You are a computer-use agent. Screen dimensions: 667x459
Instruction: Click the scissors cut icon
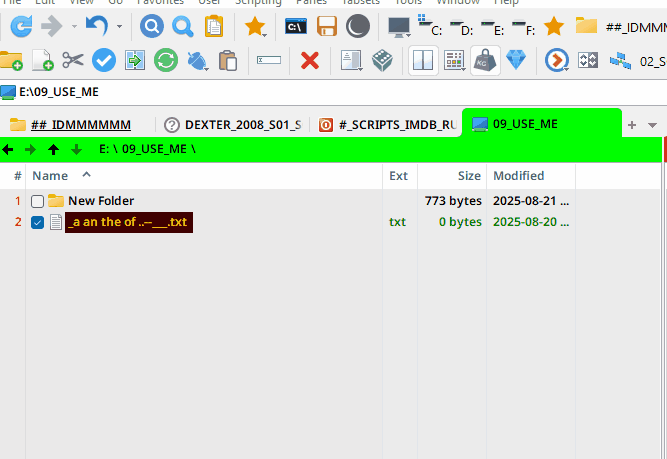click(72, 61)
